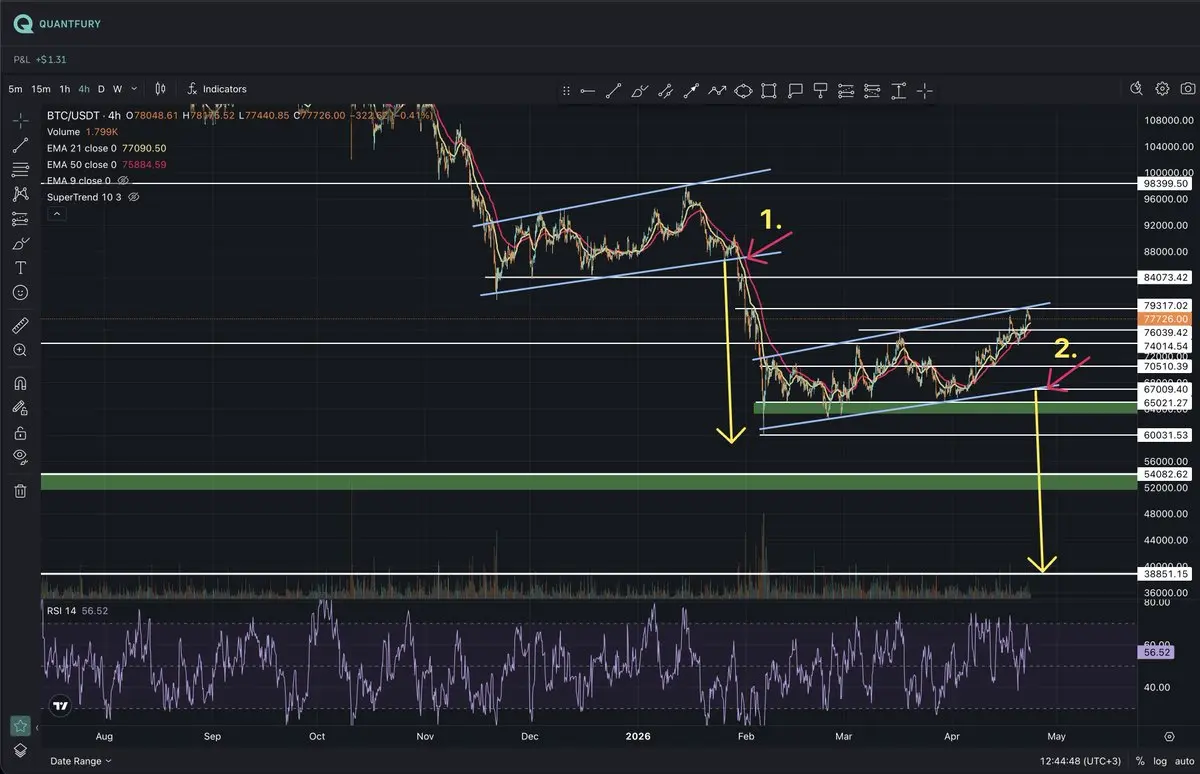Open the Indicators menu
This screenshot has height=774, width=1200.
217,89
